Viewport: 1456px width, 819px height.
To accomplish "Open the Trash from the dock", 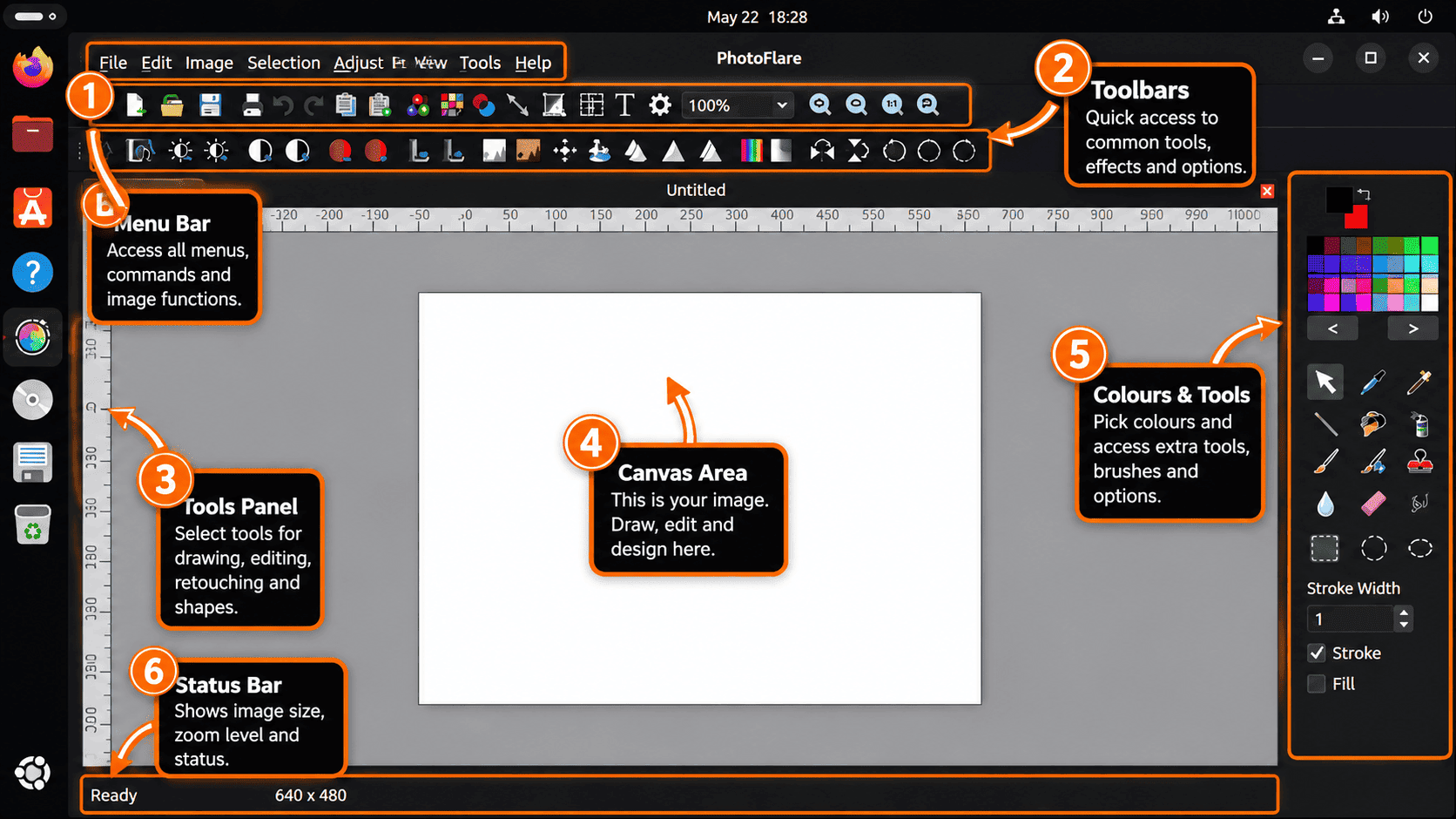I will (32, 524).
